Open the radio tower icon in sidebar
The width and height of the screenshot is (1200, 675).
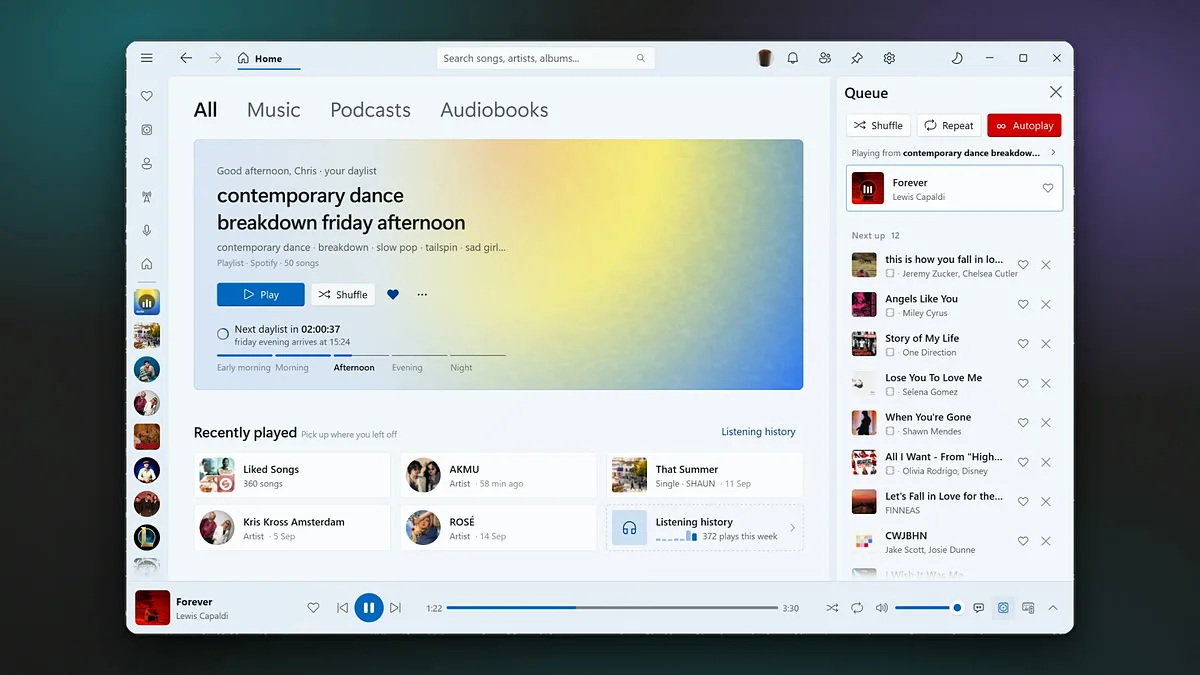pos(147,197)
